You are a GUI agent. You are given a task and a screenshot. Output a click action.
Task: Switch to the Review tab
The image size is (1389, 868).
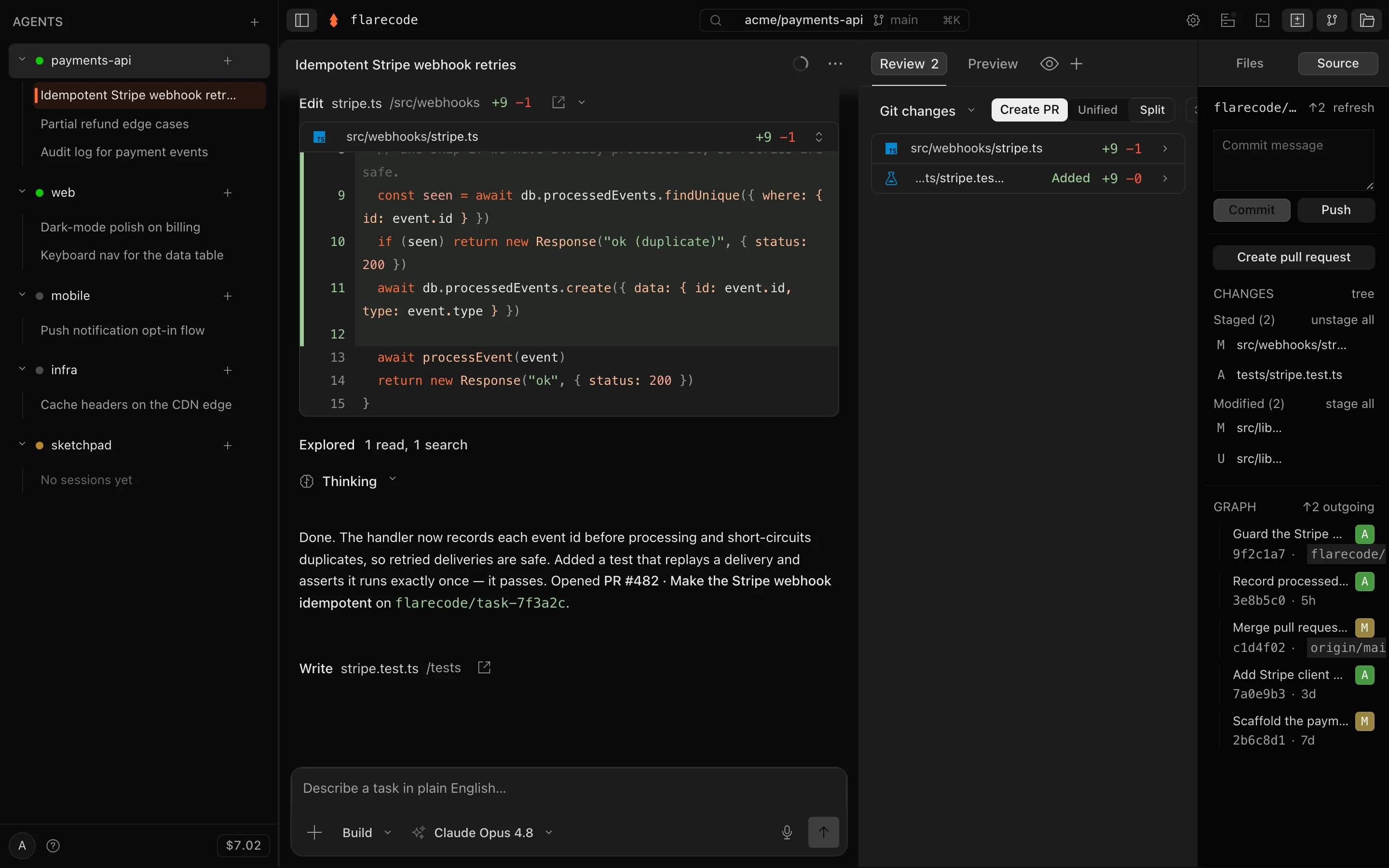(x=909, y=64)
